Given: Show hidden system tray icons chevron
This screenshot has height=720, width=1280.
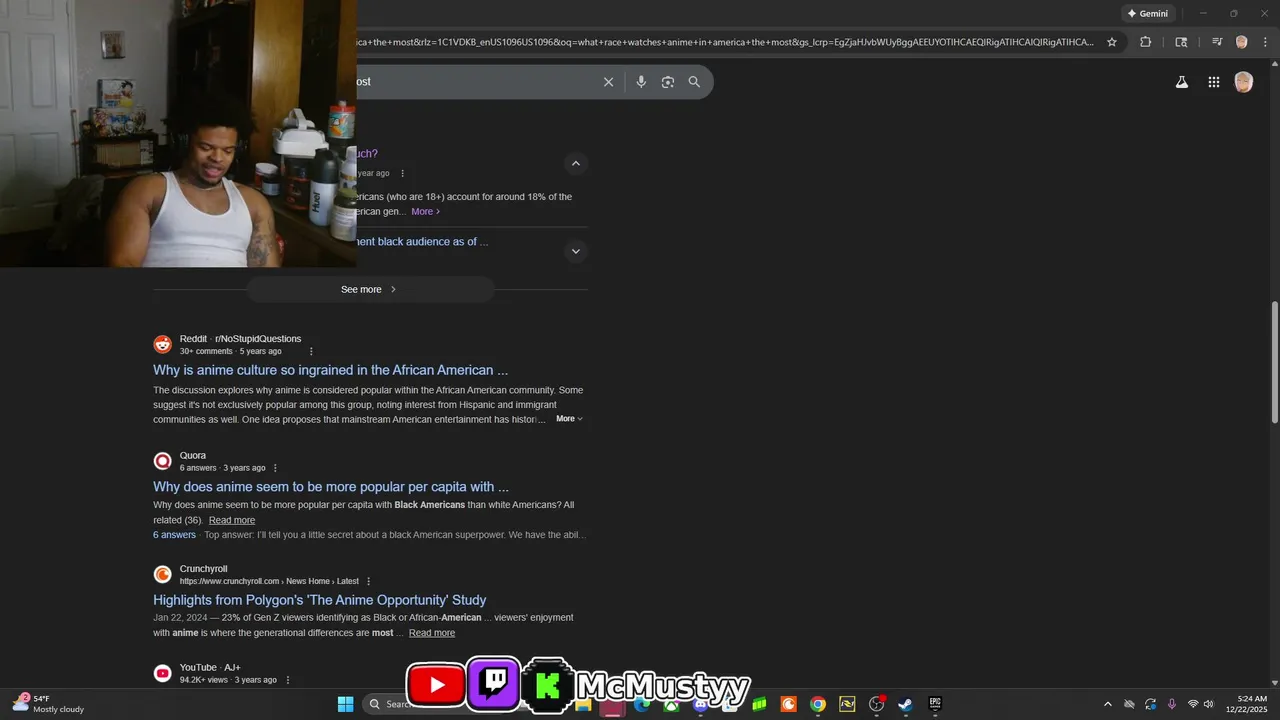Looking at the screenshot, I should tap(1107, 704).
